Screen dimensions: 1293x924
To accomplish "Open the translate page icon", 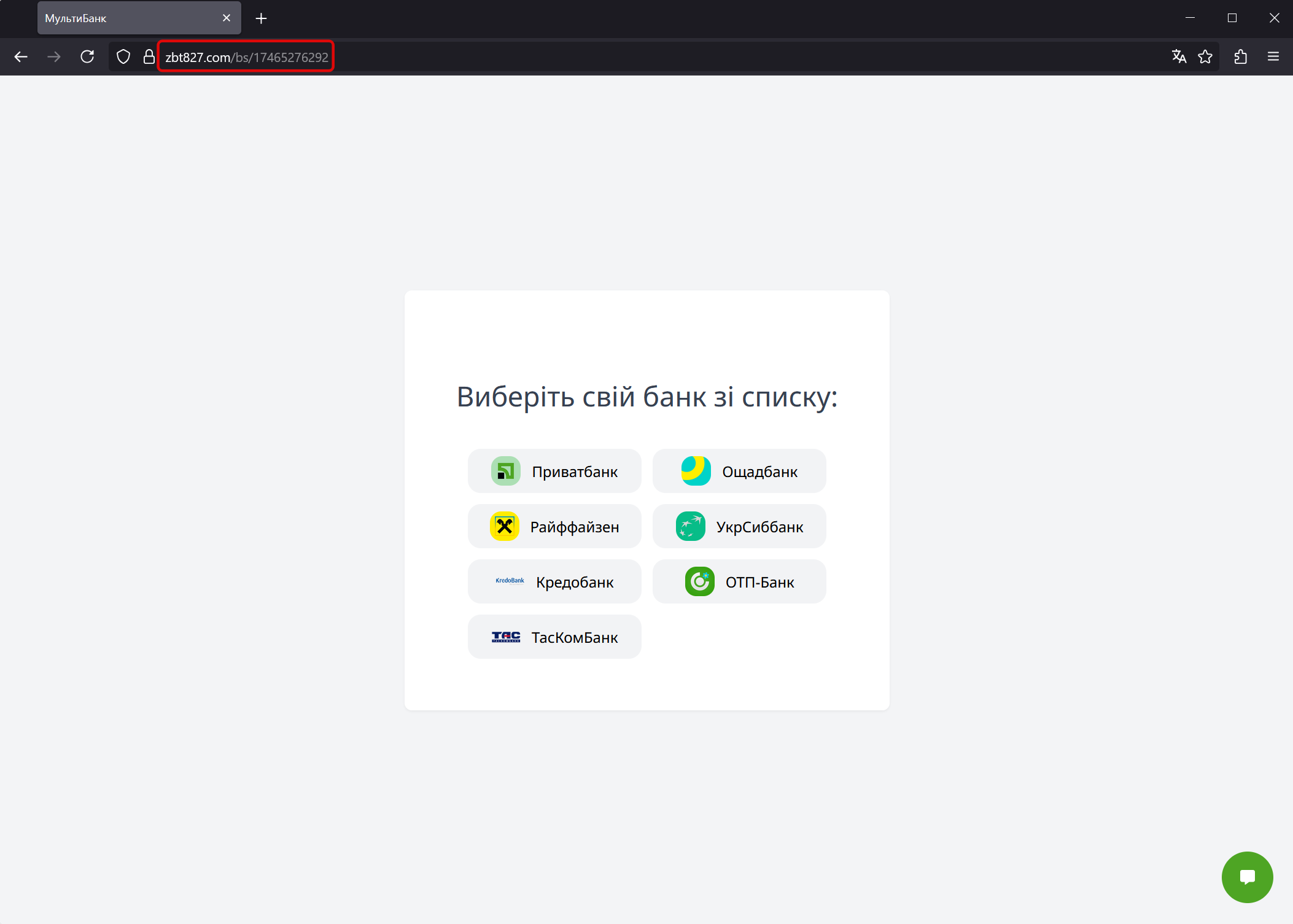I will [1179, 57].
